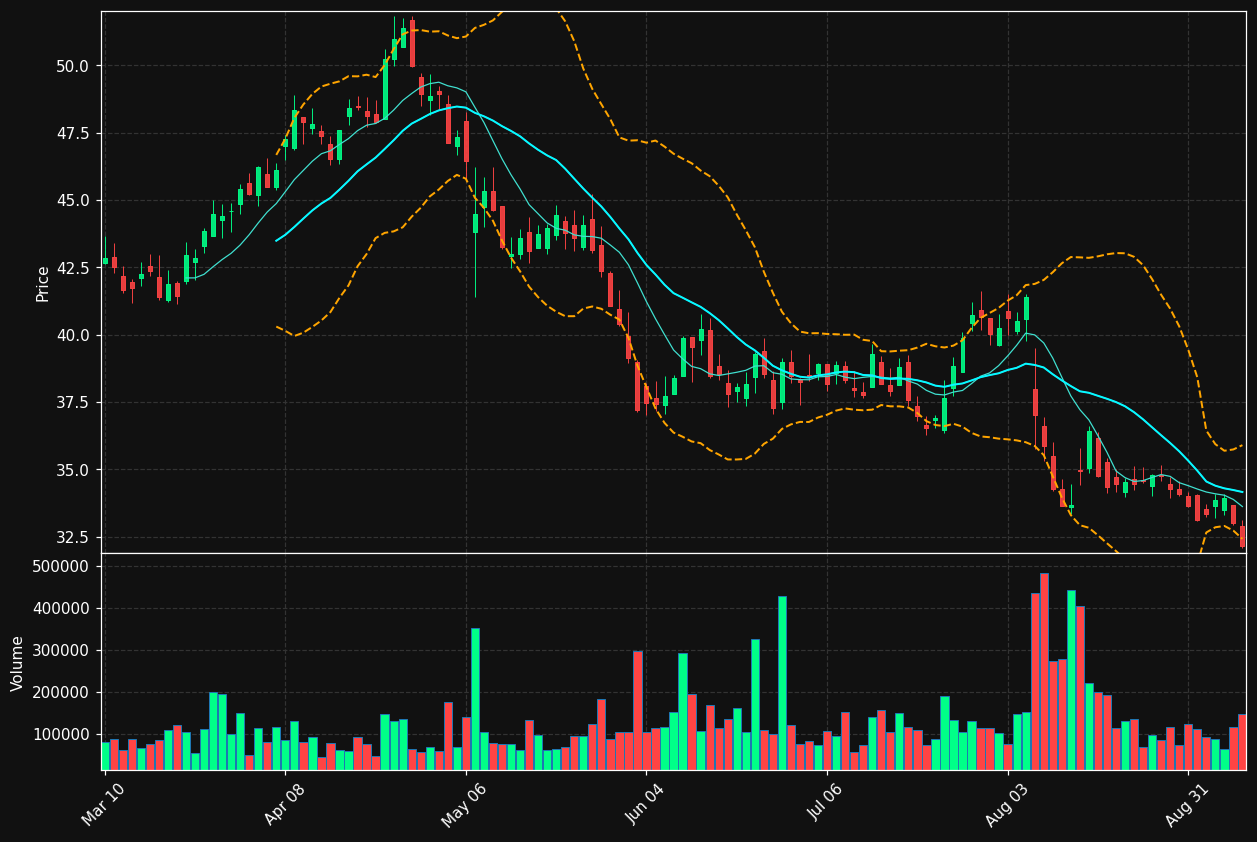Select the green volume bar near 350000 after May 06
The image size is (1257, 842).
coord(475,699)
